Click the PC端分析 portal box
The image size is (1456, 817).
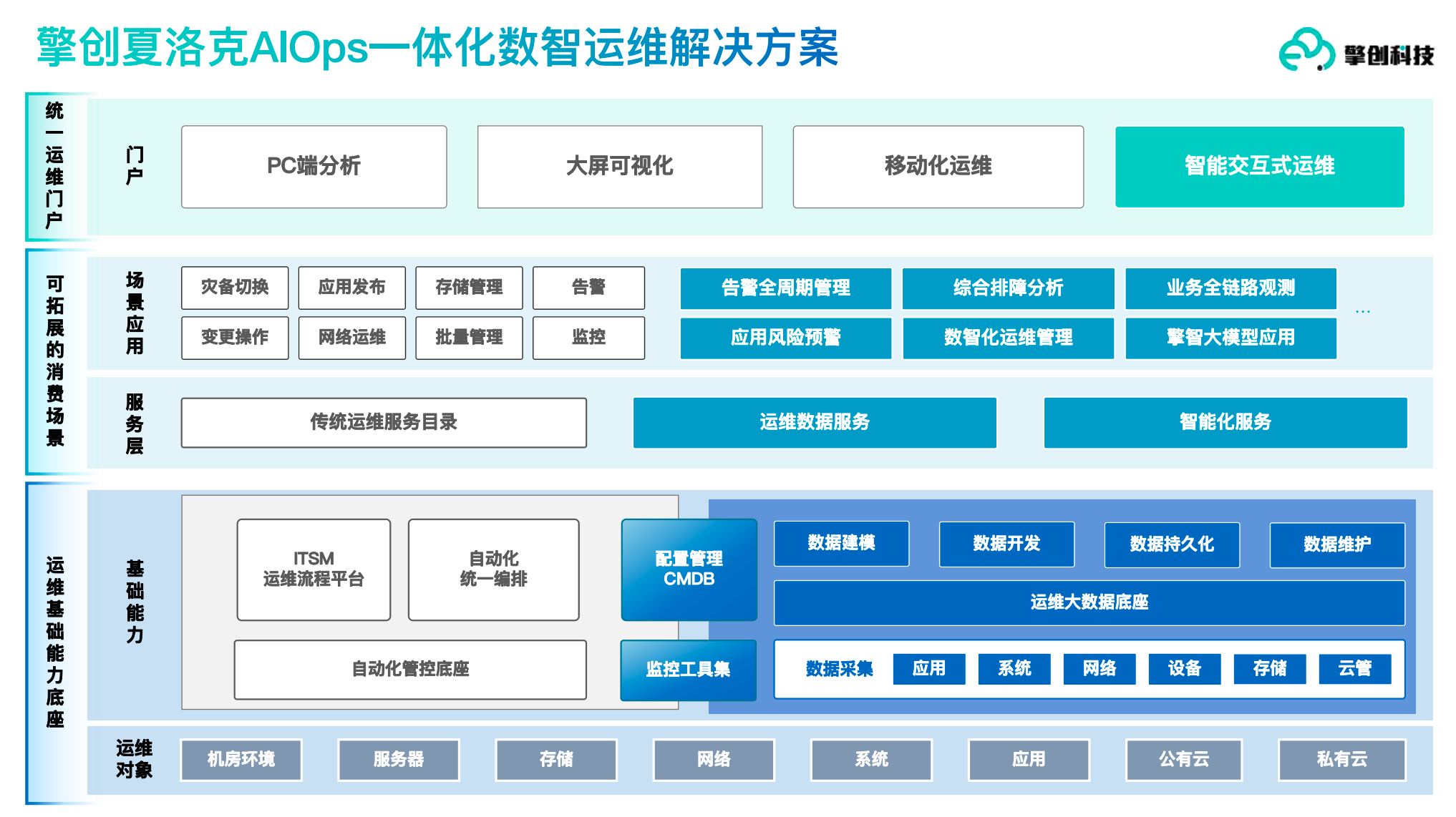tap(314, 167)
